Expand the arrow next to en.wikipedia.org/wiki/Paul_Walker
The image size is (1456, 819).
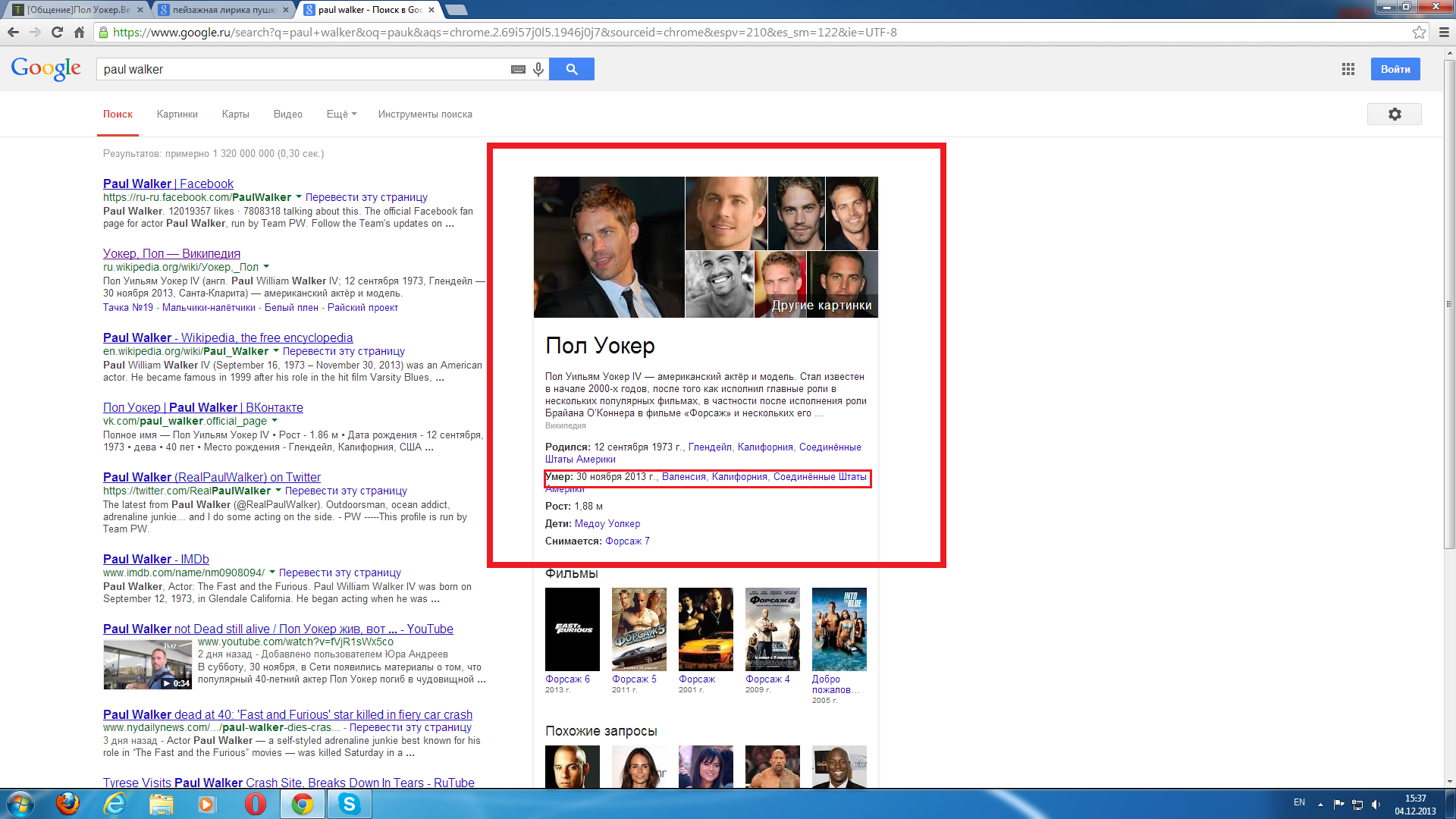tap(275, 351)
